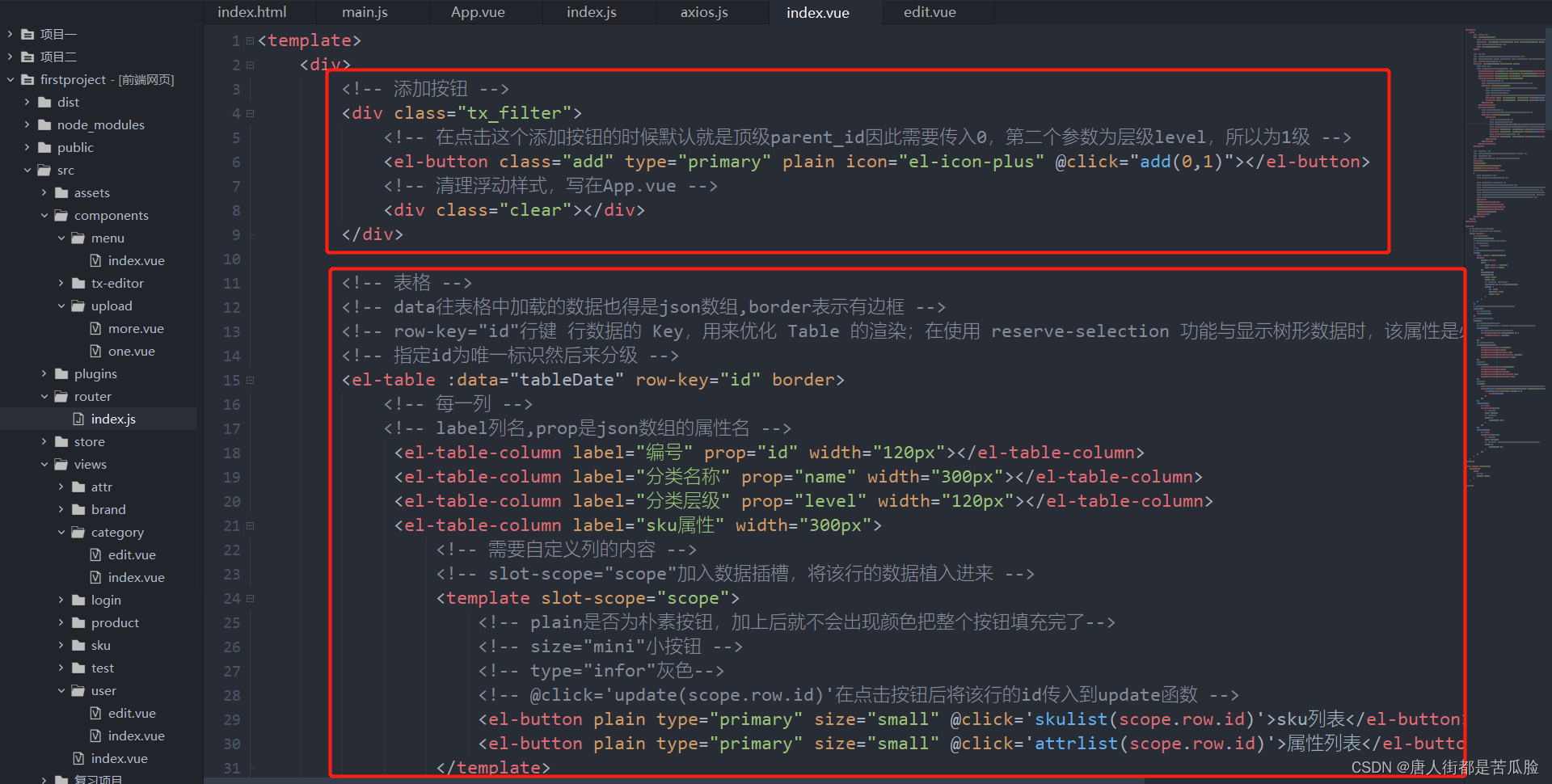Image resolution: width=1552 pixels, height=784 pixels.
Task: Click the more.vue file icon
Action: (x=95, y=328)
